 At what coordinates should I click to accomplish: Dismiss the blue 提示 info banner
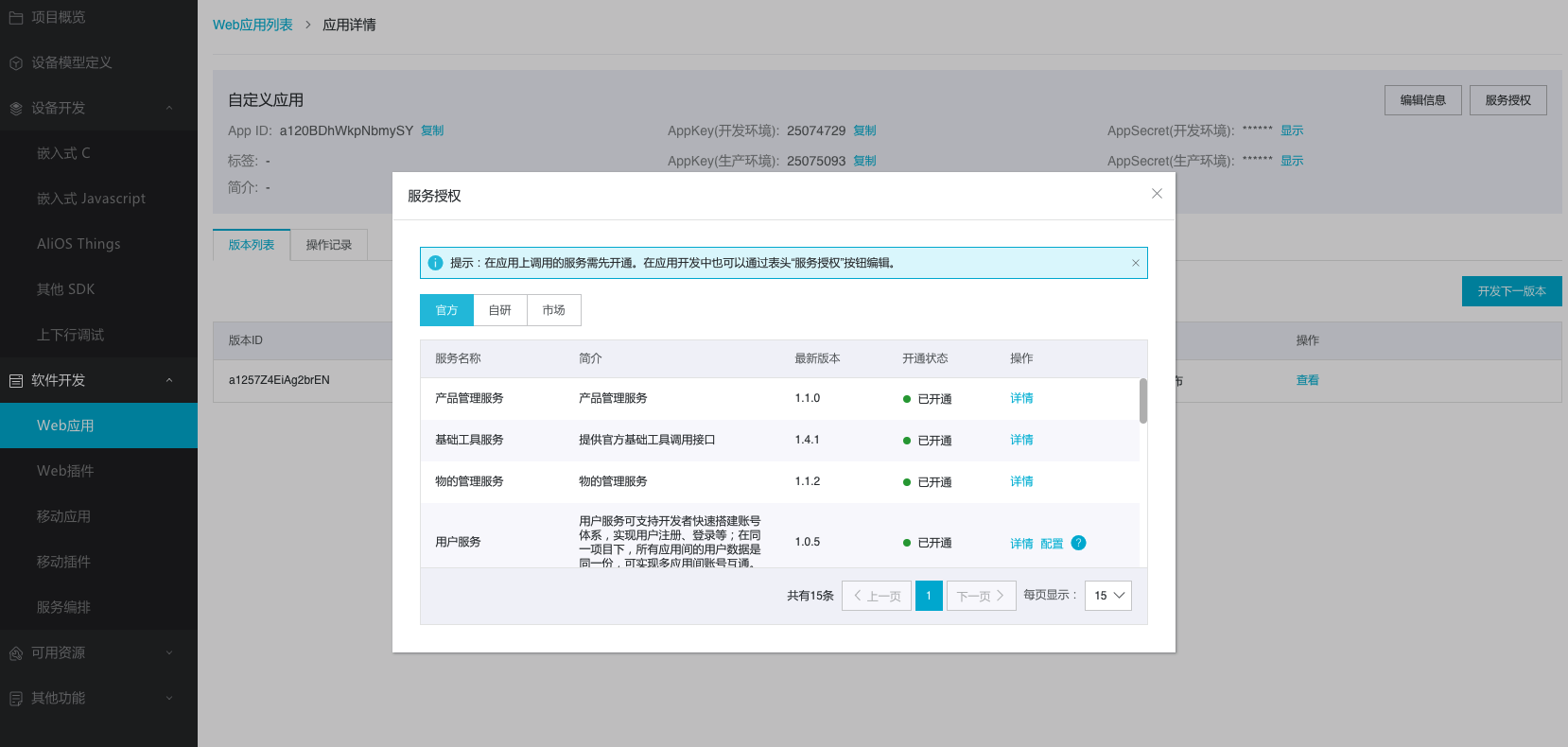1136,263
